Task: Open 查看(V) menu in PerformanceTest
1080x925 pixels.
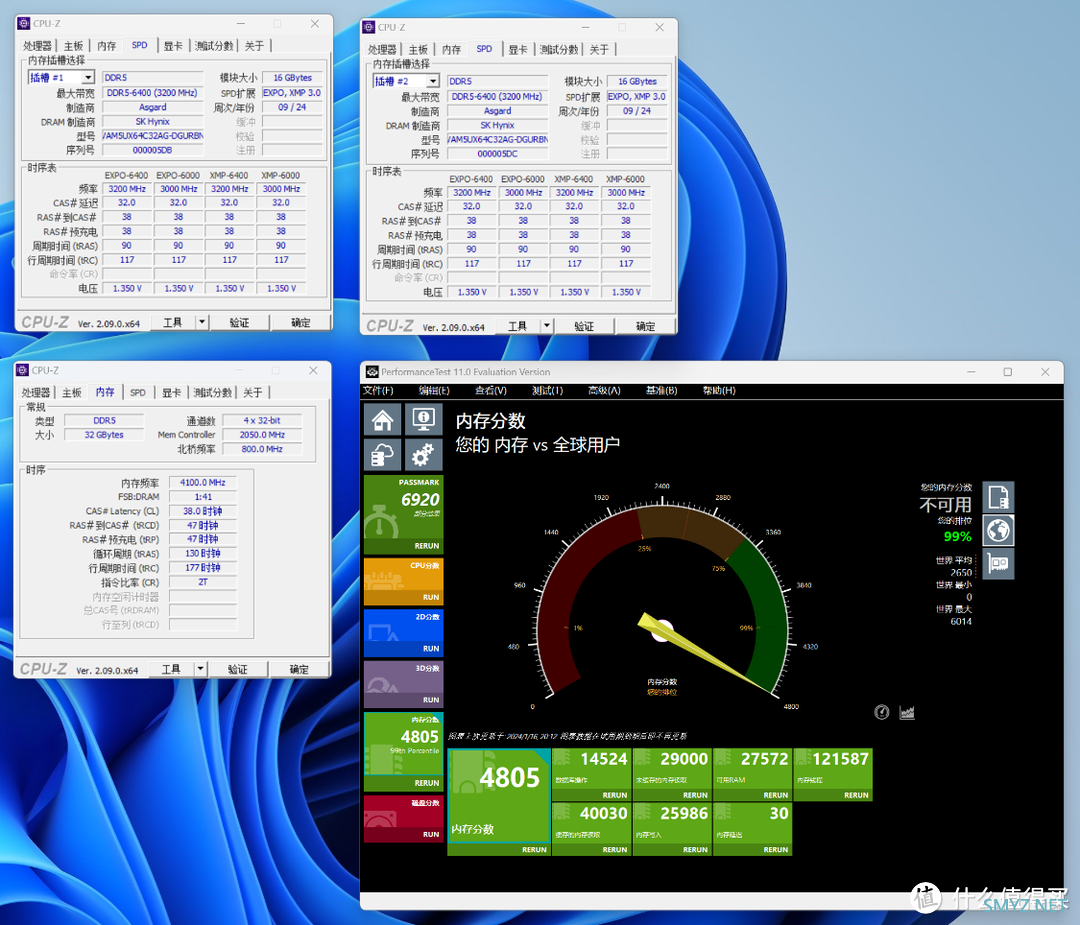Action: click(490, 391)
